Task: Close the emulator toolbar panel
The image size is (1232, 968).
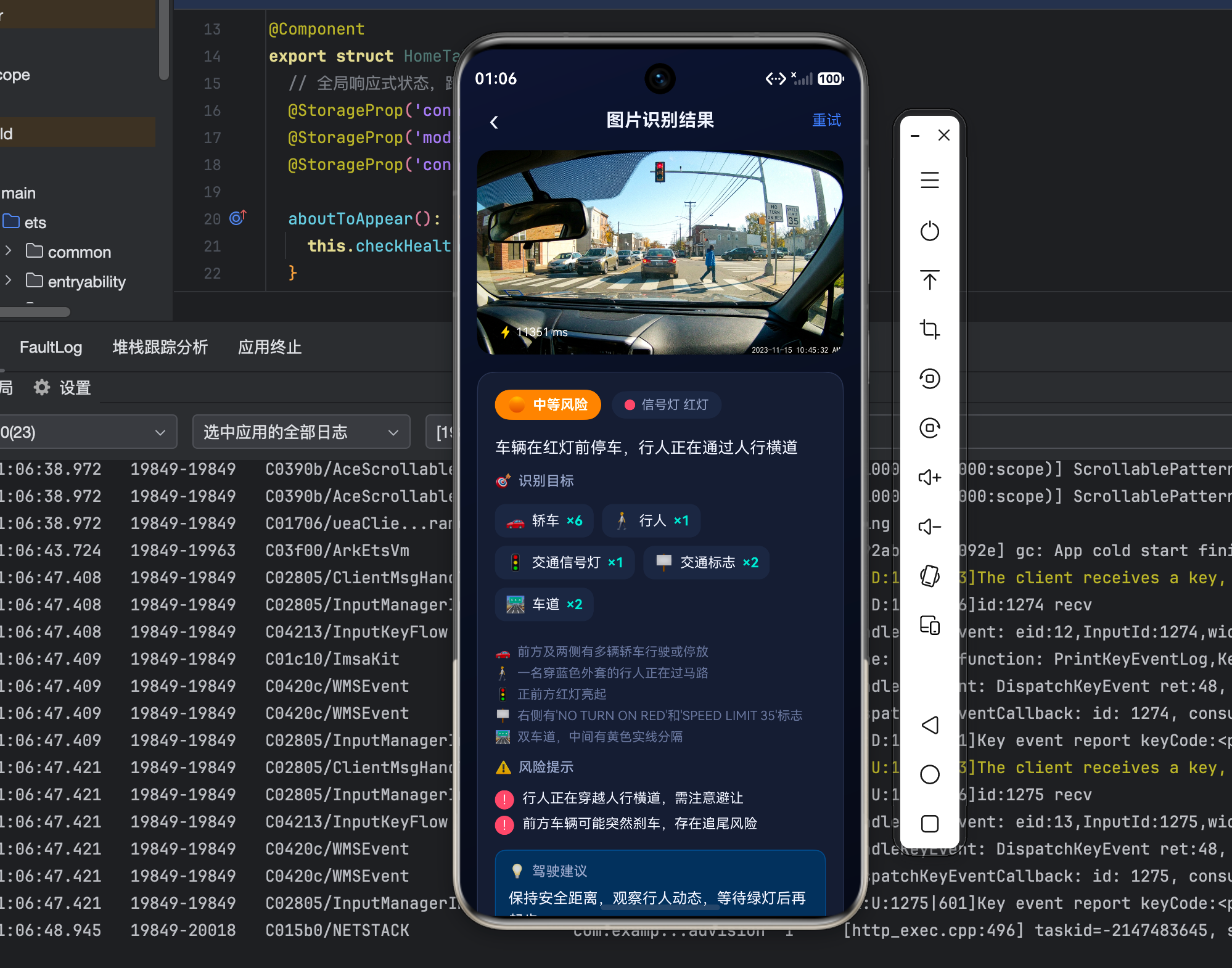Action: pos(944,135)
